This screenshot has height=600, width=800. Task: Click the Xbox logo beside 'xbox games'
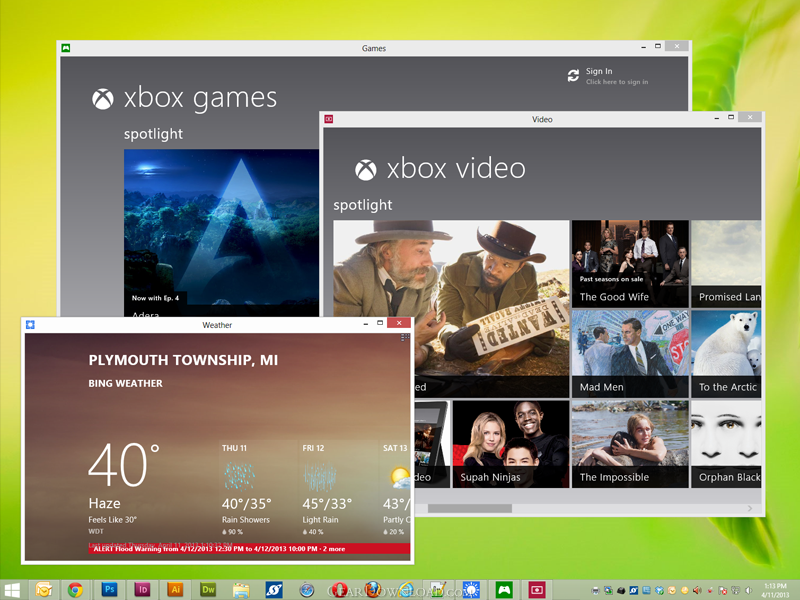click(103, 99)
